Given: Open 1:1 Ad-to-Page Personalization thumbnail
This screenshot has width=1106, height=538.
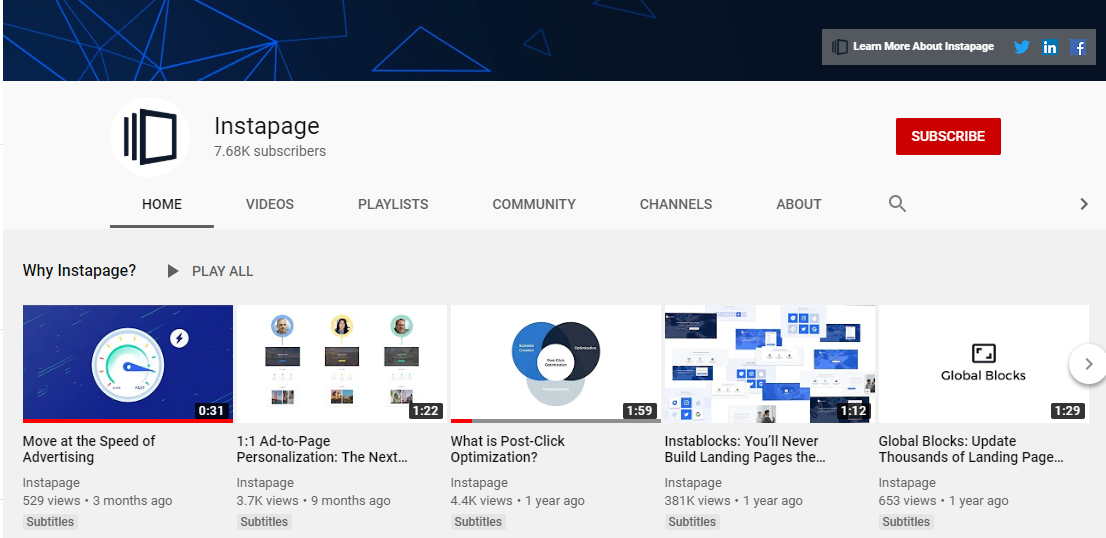Looking at the screenshot, I should 341,364.
